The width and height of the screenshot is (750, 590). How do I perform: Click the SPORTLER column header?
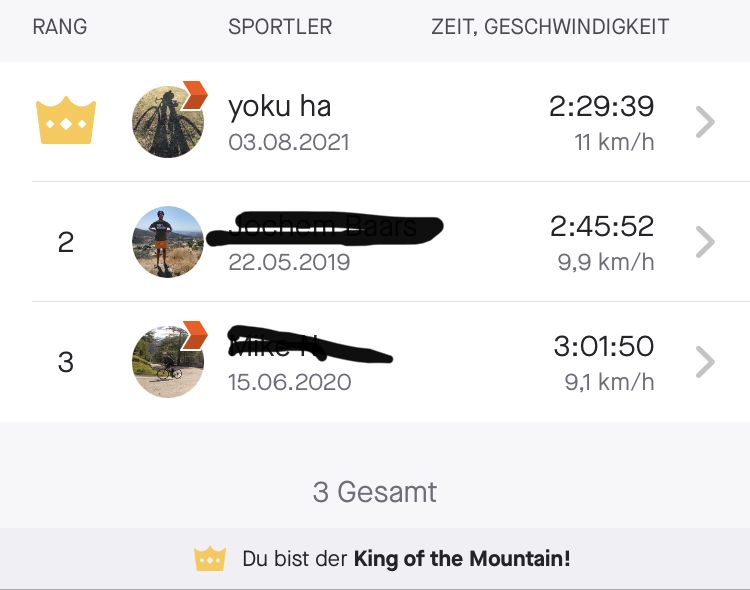point(280,27)
